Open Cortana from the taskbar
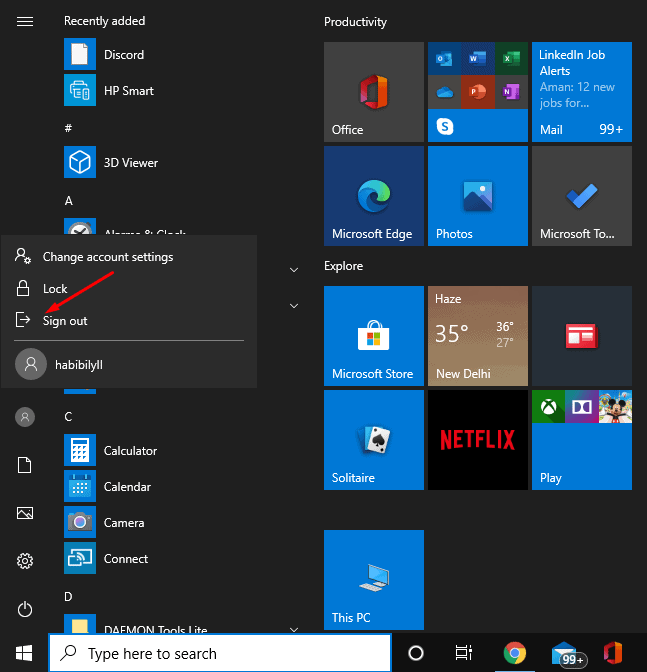Screen dimensions: 647x672 [x=416, y=653]
